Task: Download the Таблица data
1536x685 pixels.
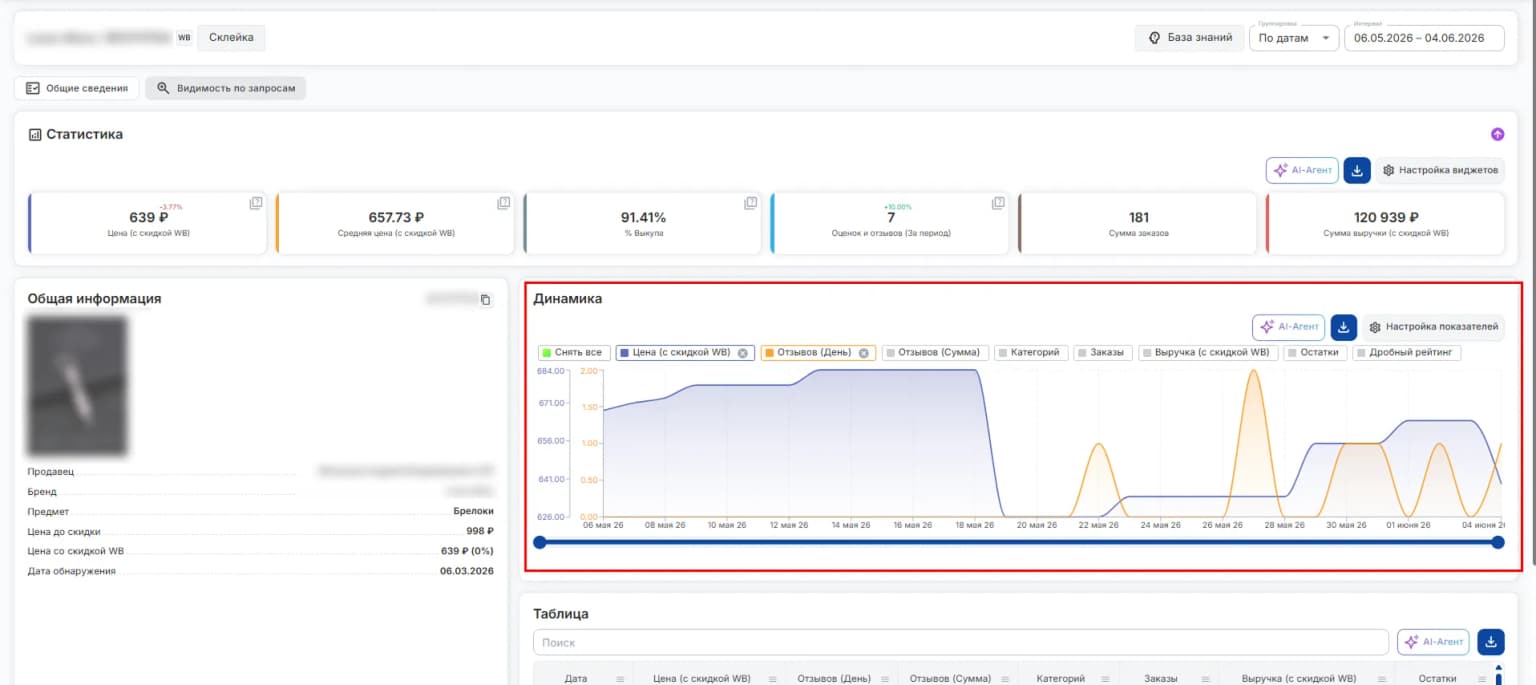Action: click(1490, 642)
